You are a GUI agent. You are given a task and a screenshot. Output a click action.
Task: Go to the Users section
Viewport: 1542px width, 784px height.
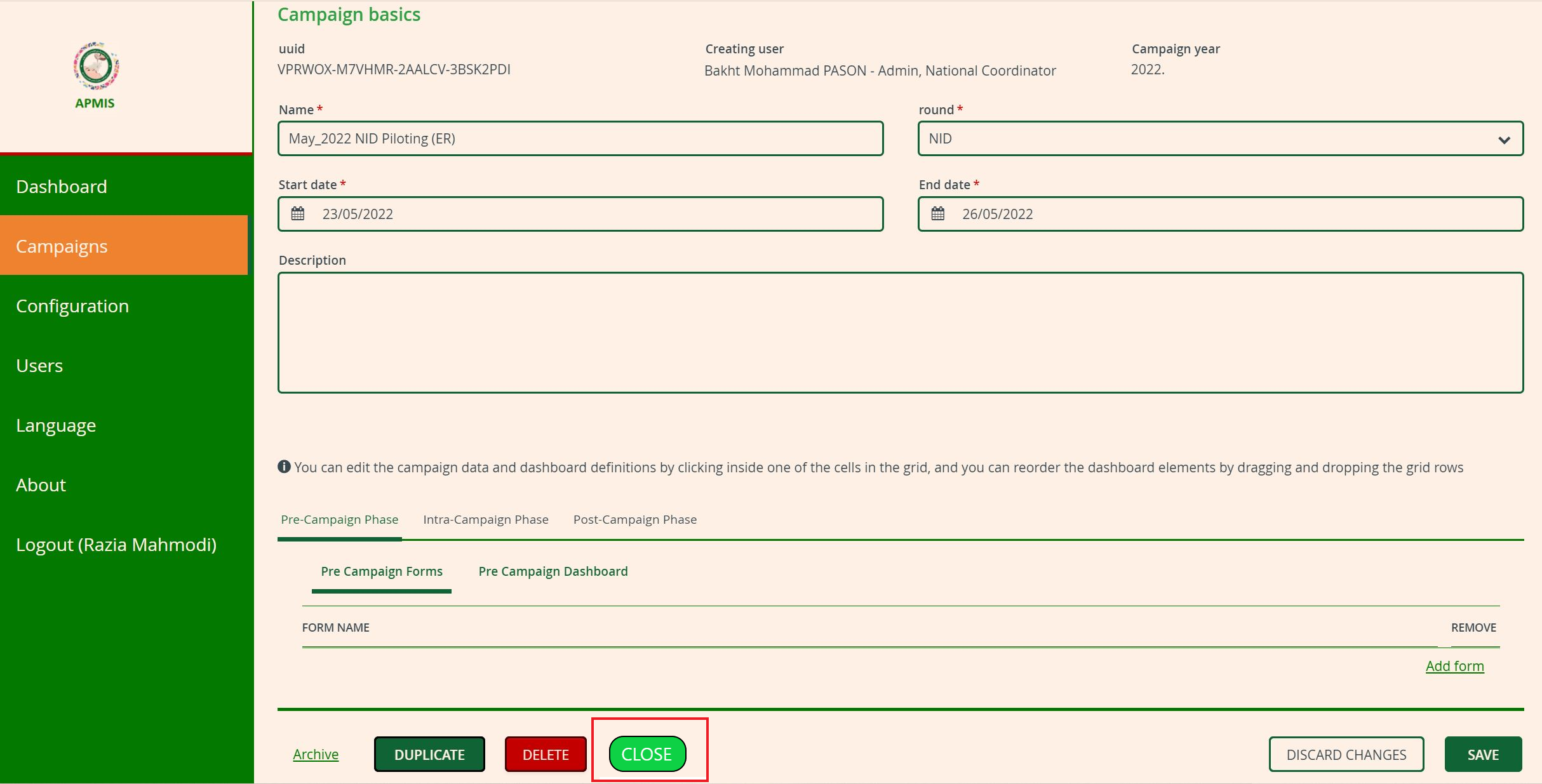click(39, 365)
